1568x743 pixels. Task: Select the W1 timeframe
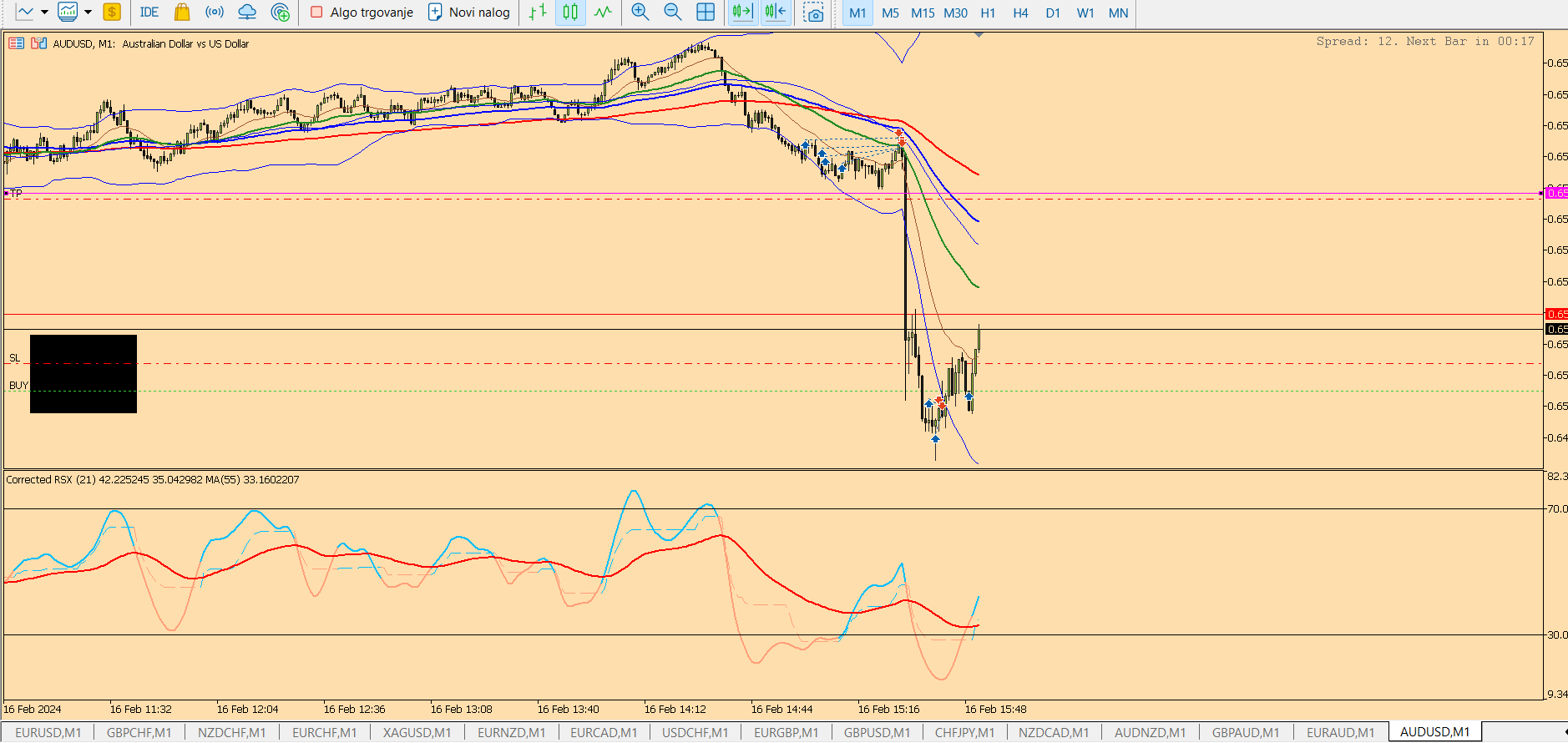tap(1085, 13)
